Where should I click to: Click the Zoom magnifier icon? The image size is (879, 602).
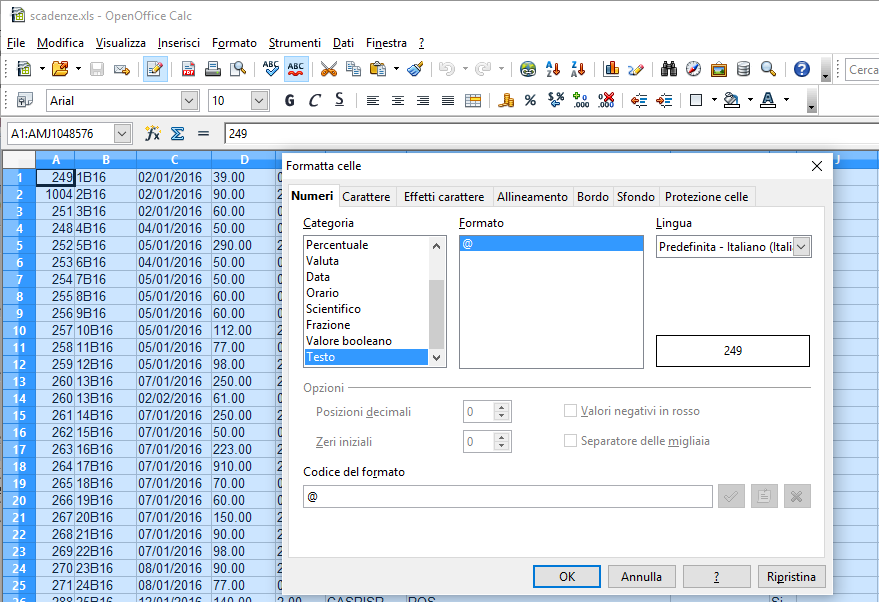click(769, 69)
